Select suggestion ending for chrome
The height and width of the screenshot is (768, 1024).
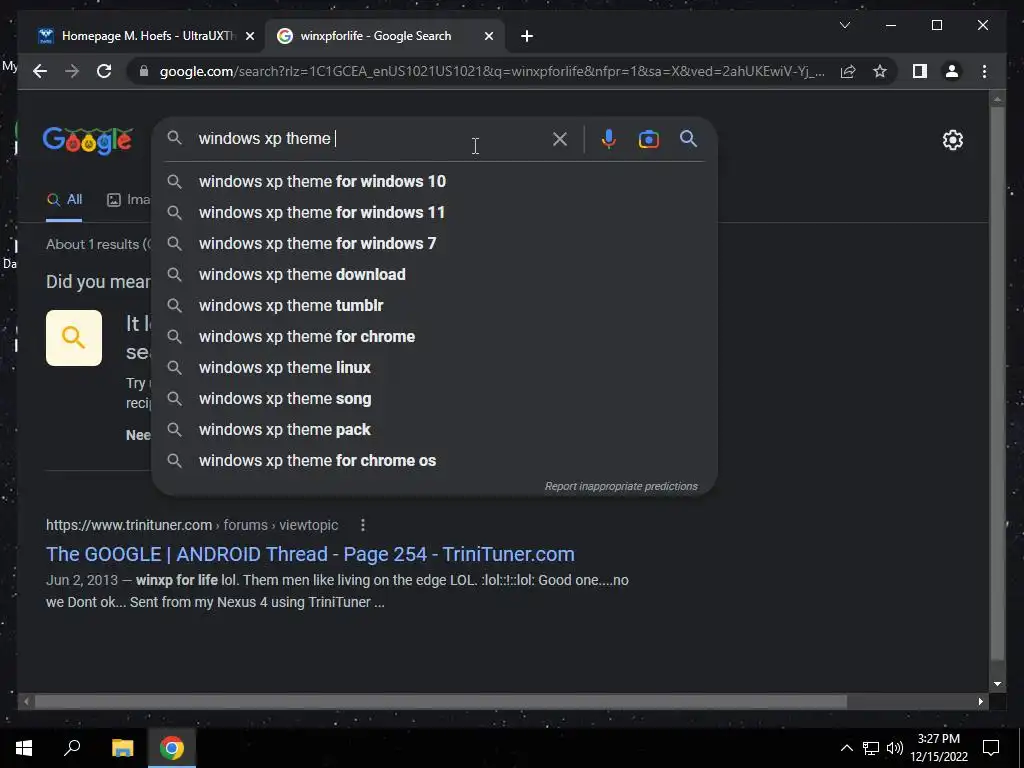[x=434, y=336]
